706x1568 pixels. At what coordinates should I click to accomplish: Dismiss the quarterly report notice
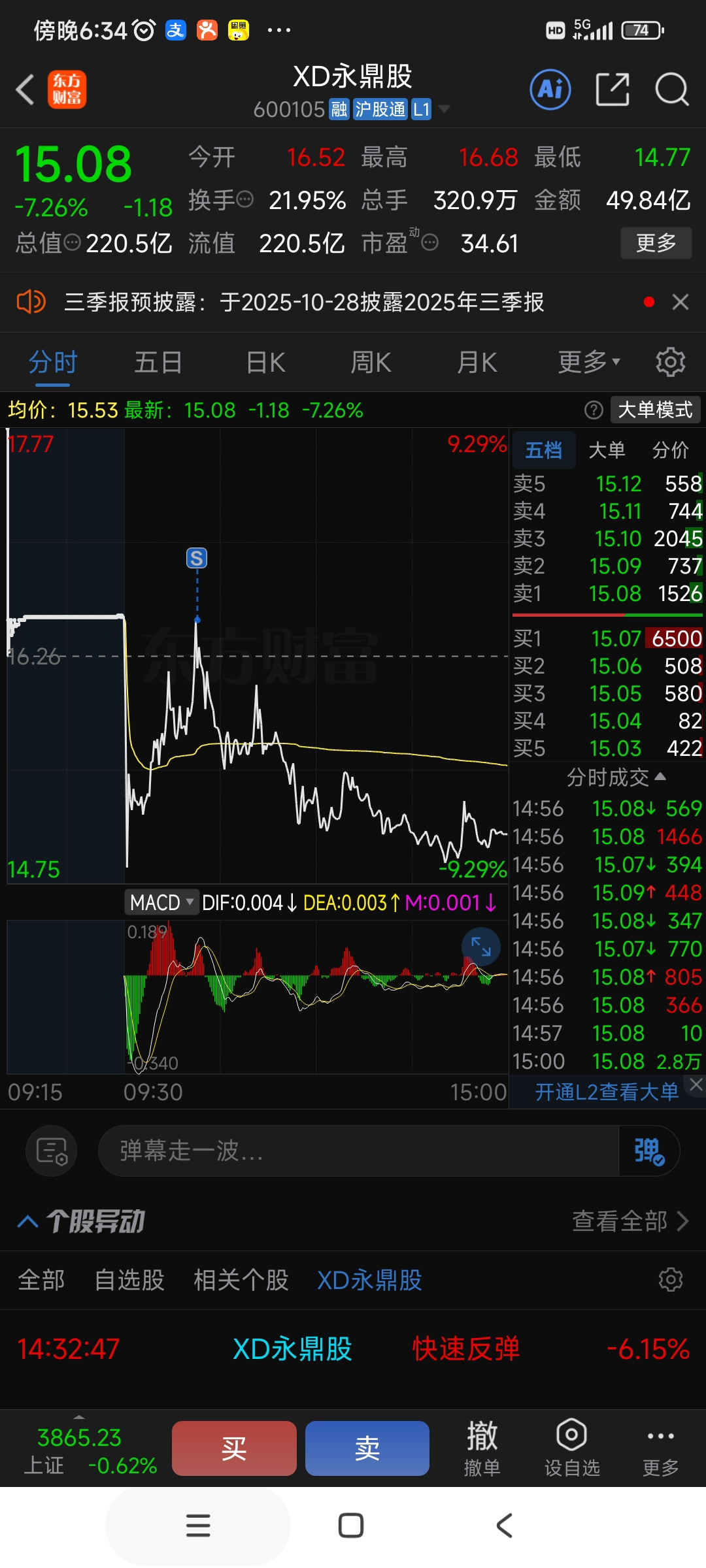coord(681,302)
